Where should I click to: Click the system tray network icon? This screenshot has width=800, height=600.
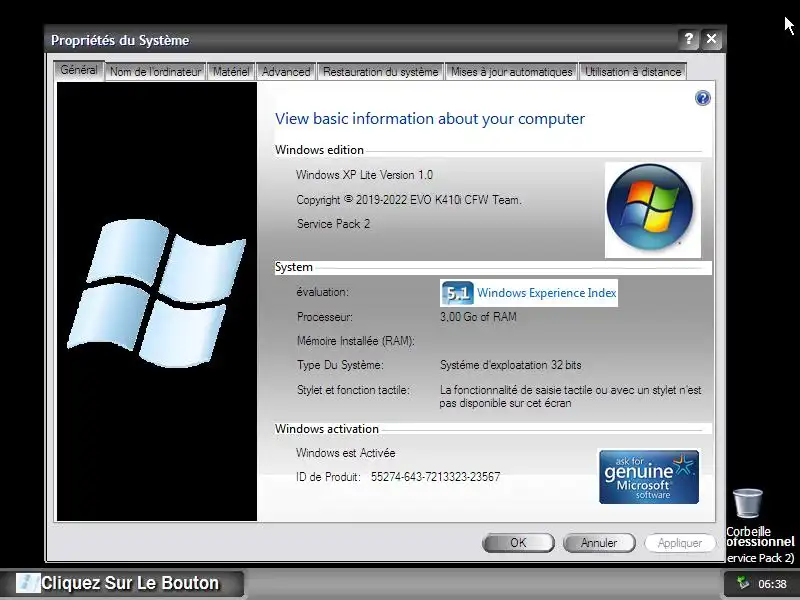point(743,583)
